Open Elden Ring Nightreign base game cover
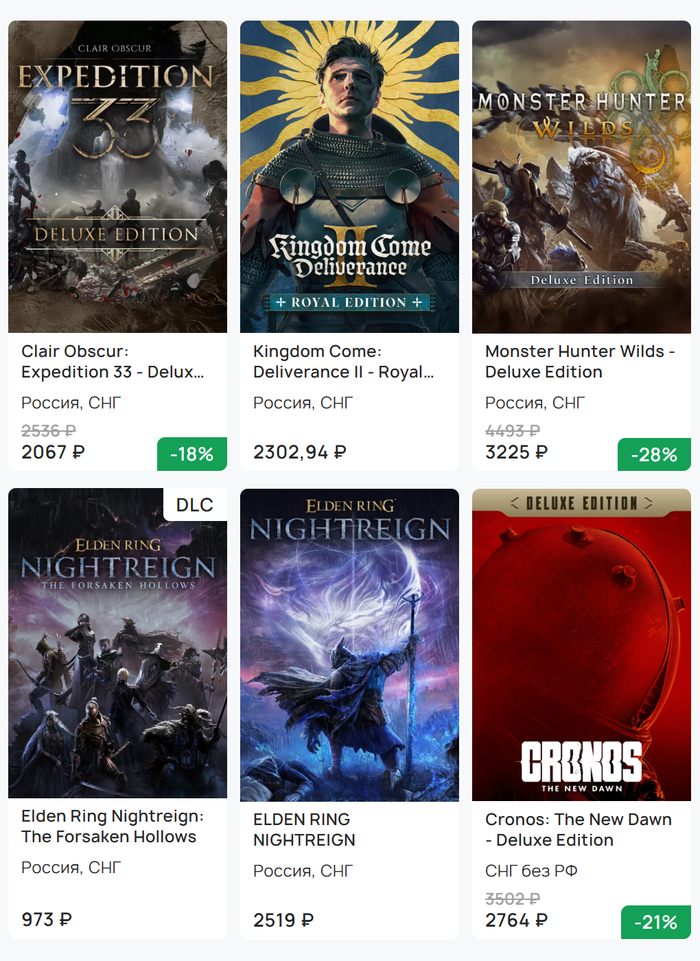700x961 pixels. coord(349,645)
